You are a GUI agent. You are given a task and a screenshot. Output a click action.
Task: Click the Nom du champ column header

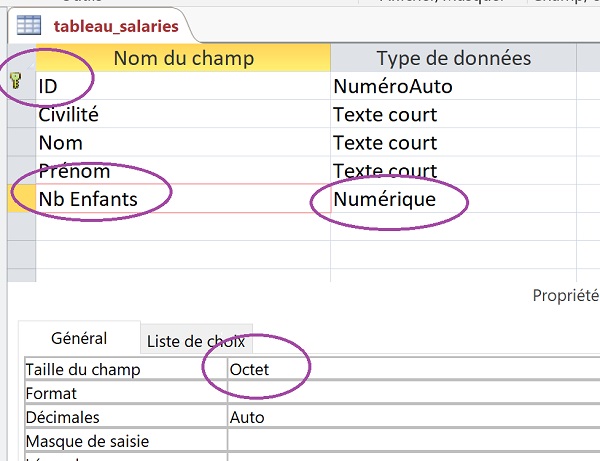[x=183, y=58]
